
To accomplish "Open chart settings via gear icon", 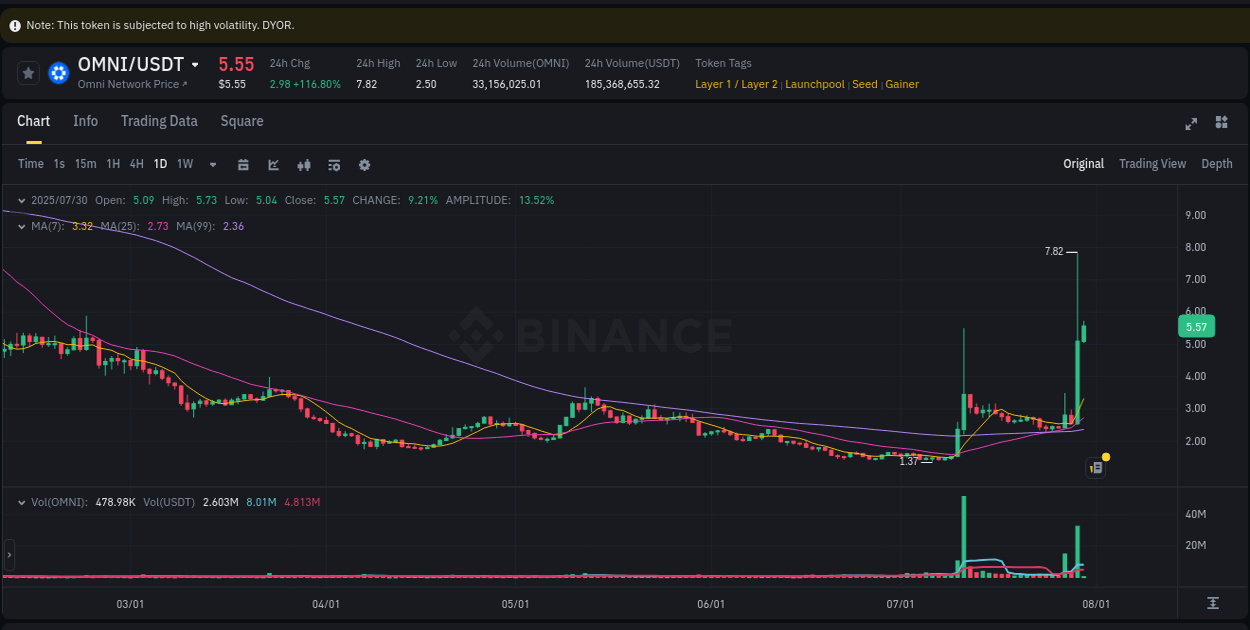I will [x=364, y=164].
